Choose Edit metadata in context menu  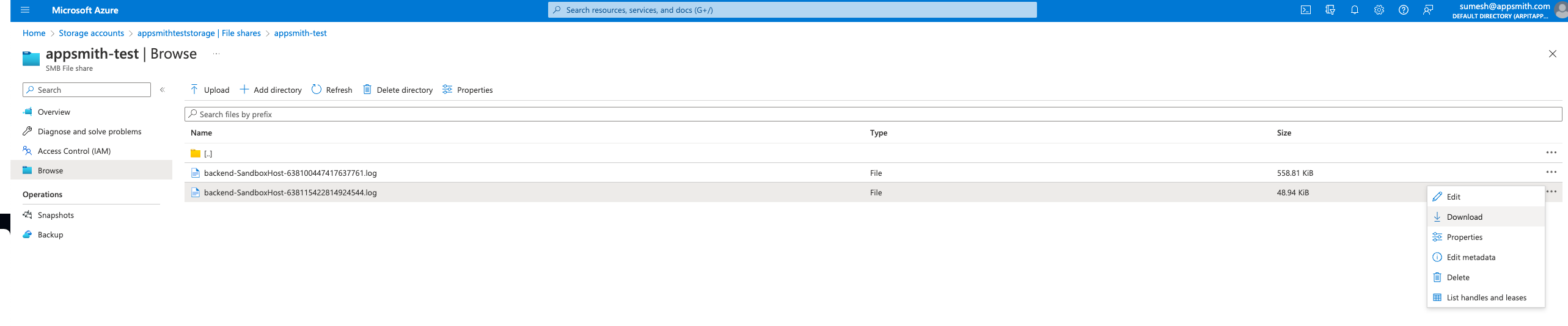[1470, 257]
